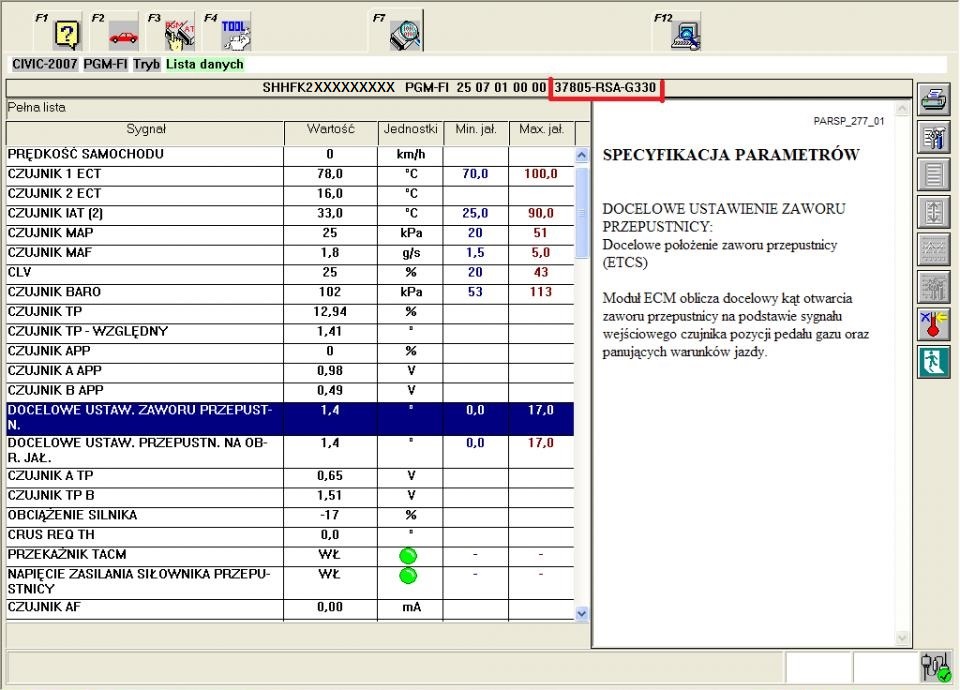
Task: Click green indicator for PRZEKAŹNIK TACM
Action: [x=408, y=556]
